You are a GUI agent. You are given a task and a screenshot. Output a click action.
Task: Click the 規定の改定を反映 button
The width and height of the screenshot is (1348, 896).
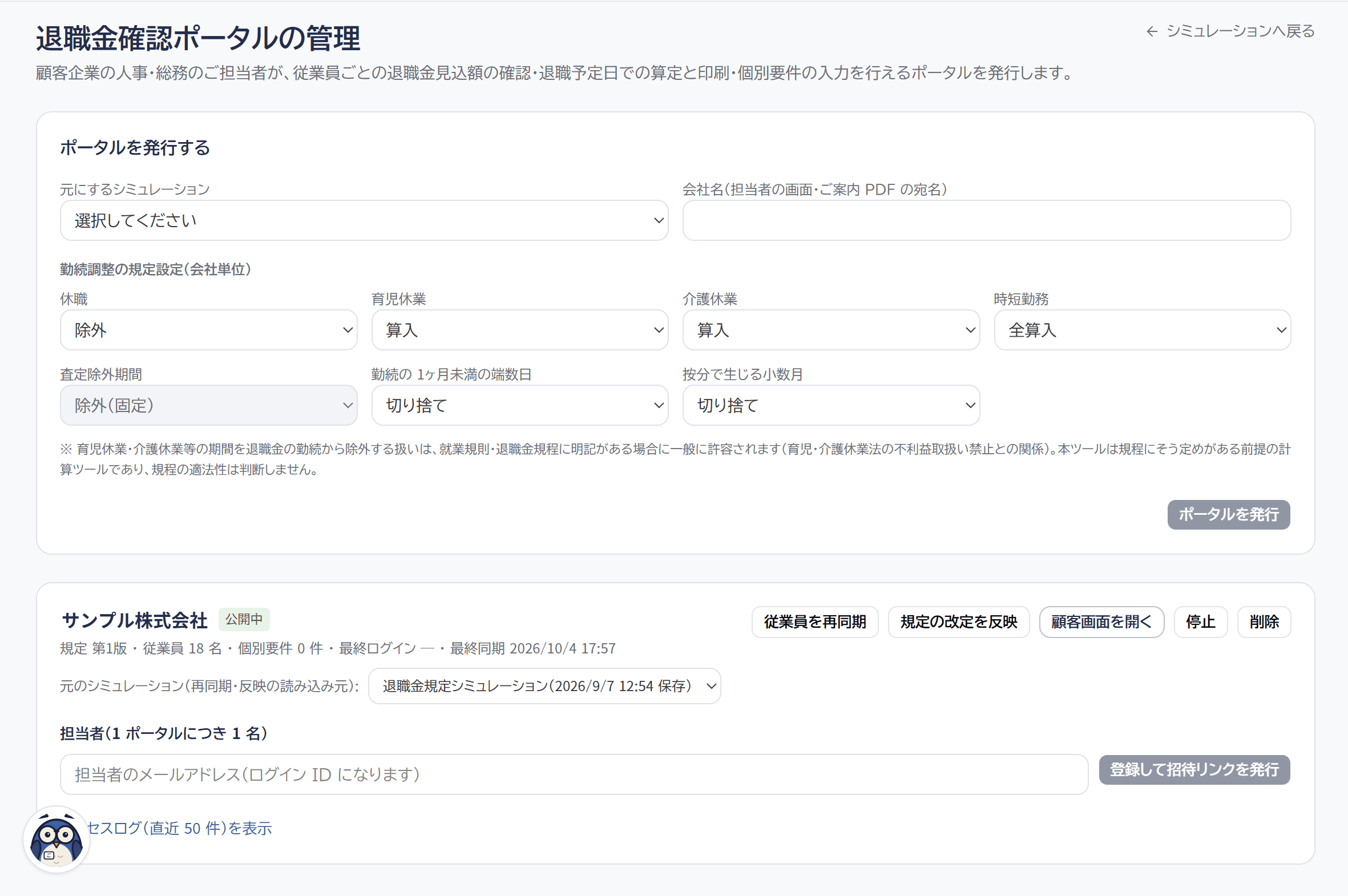[x=959, y=621]
